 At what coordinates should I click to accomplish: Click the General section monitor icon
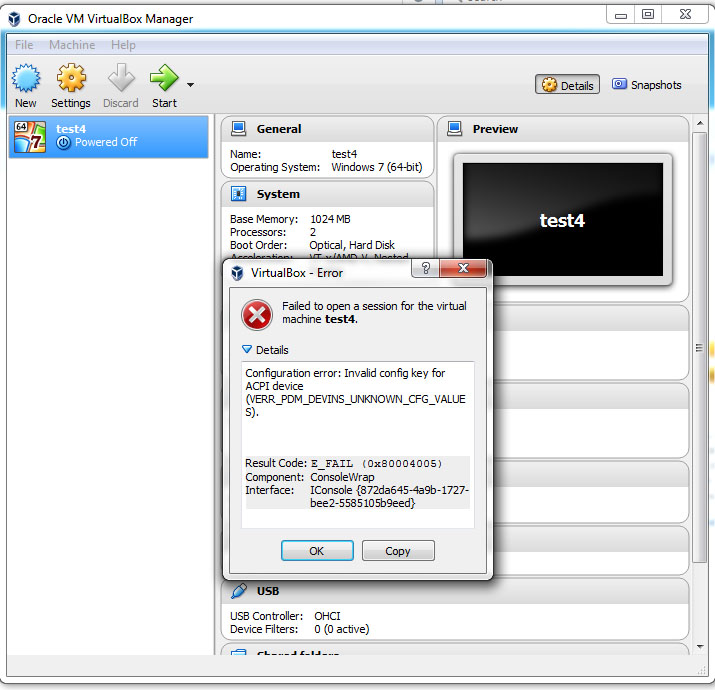239,129
